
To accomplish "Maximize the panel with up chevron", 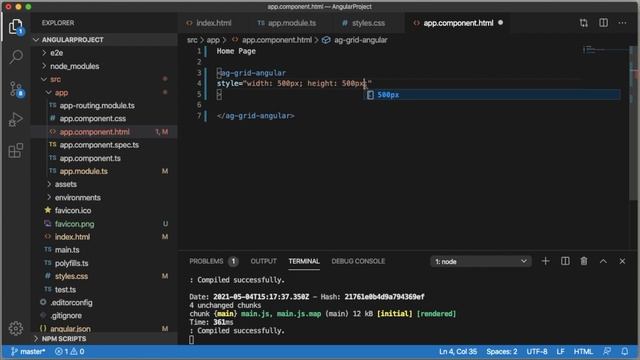I will tap(603, 261).
